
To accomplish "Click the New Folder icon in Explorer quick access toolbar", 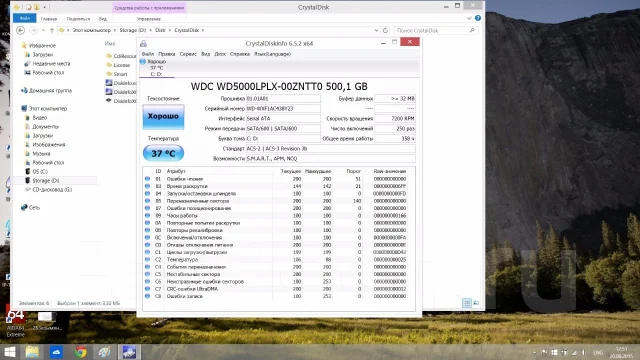I will click(37, 7).
